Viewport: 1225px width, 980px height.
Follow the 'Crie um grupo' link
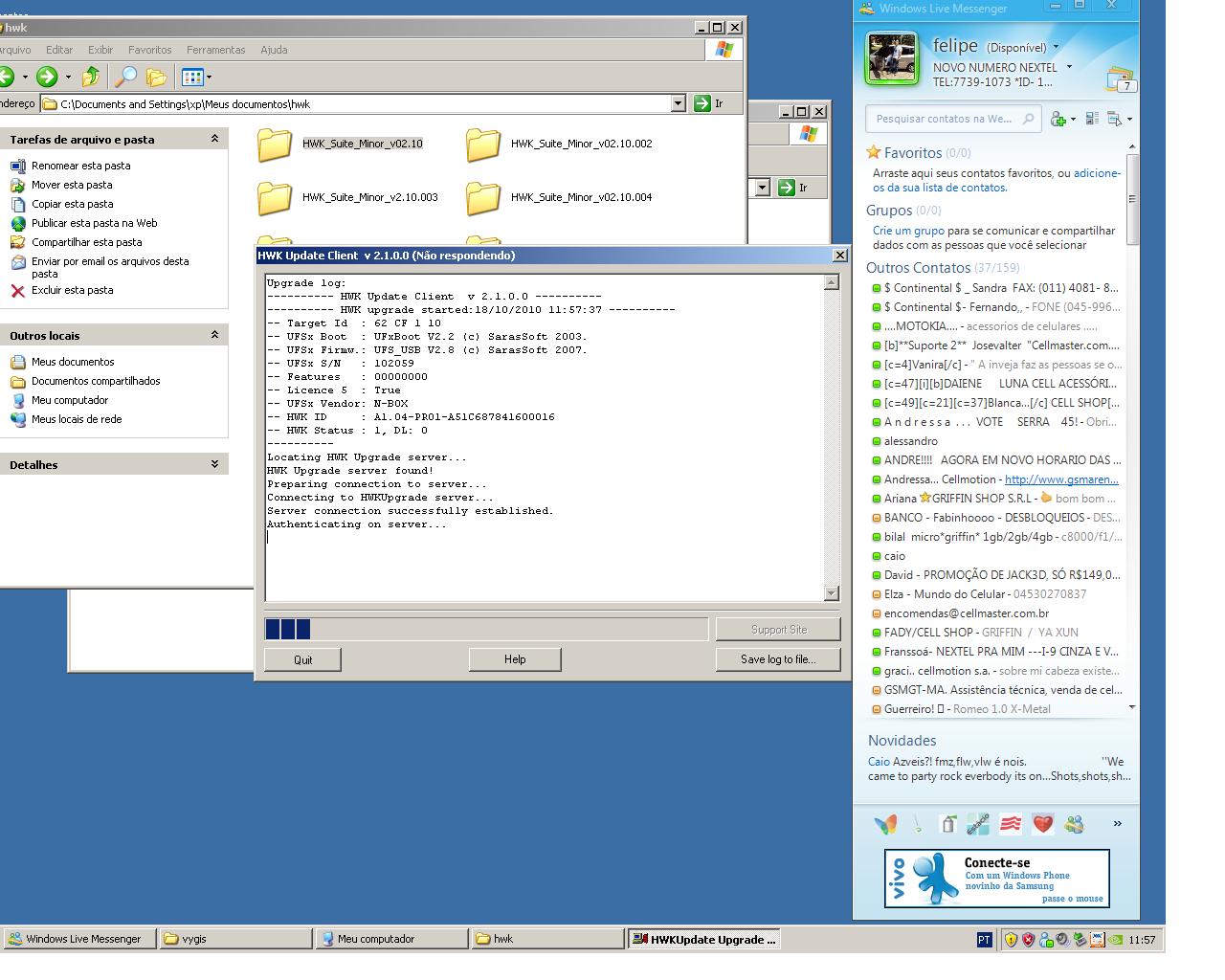908,231
